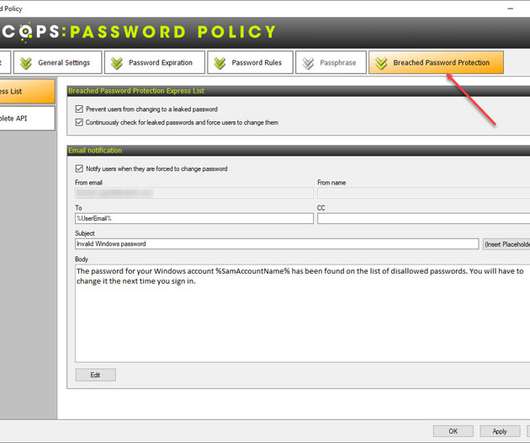Click the CC input field
The image size is (530, 443).
[424, 219]
